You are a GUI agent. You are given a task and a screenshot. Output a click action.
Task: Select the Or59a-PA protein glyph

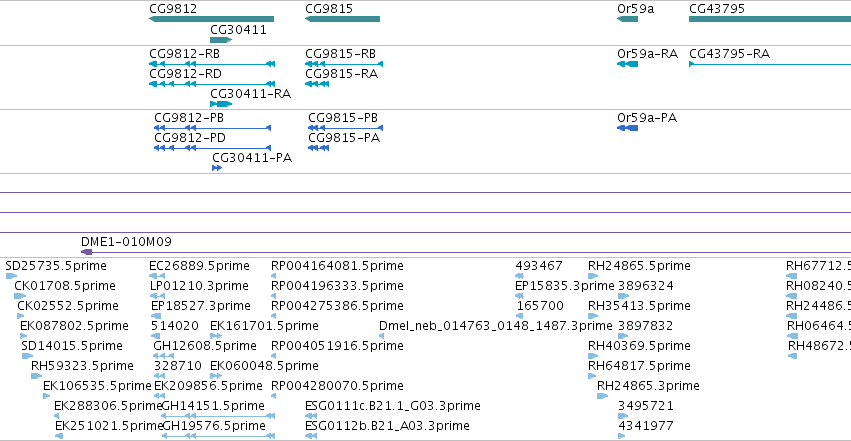(x=627, y=128)
